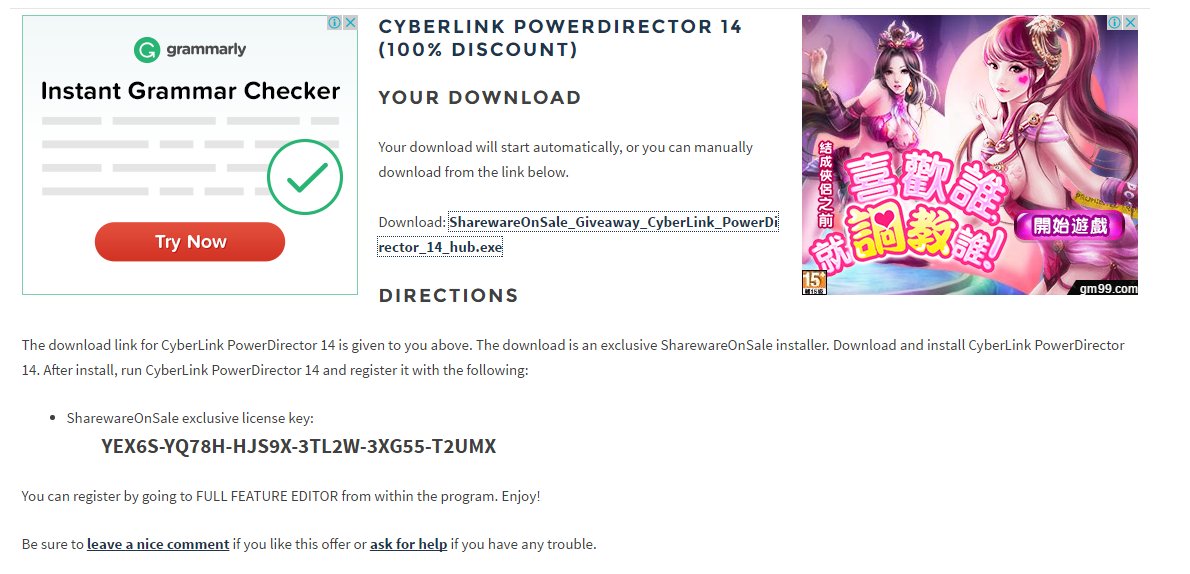Click the green checkmark circle graphic

click(x=305, y=178)
